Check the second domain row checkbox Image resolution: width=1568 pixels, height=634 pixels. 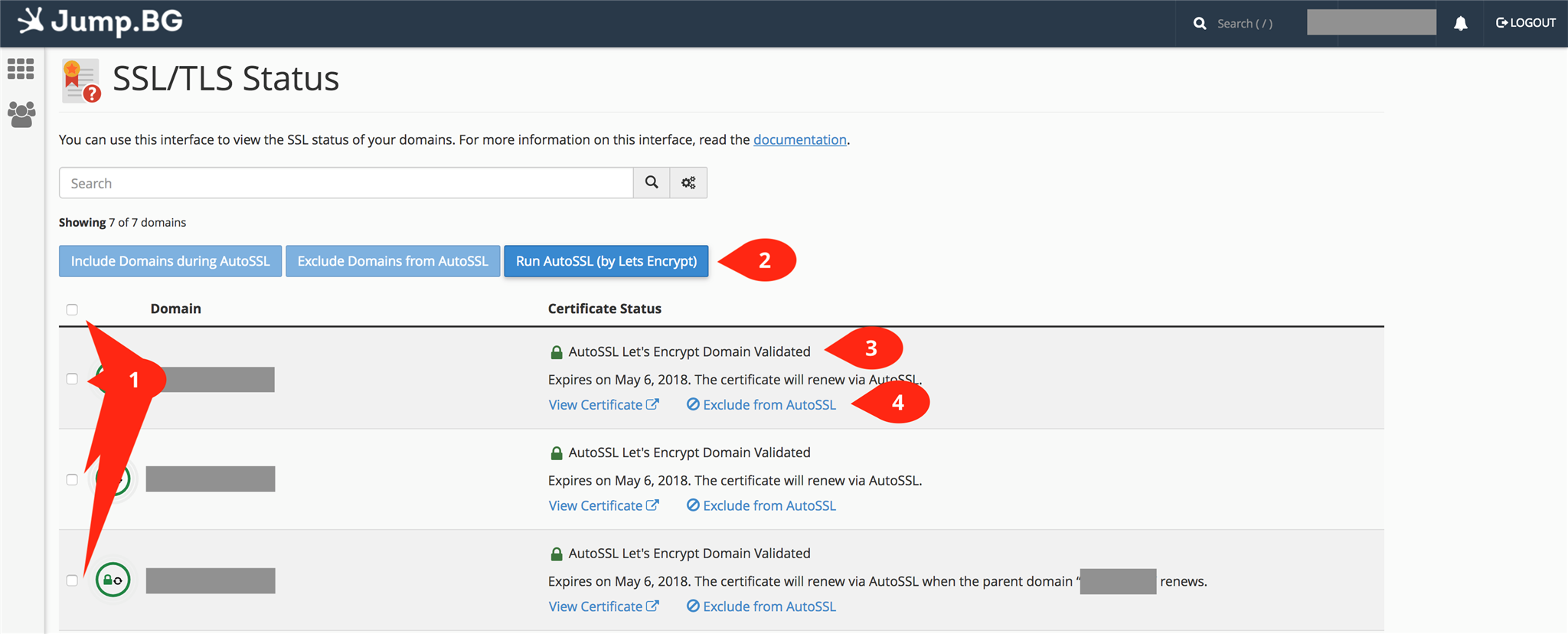click(x=72, y=479)
